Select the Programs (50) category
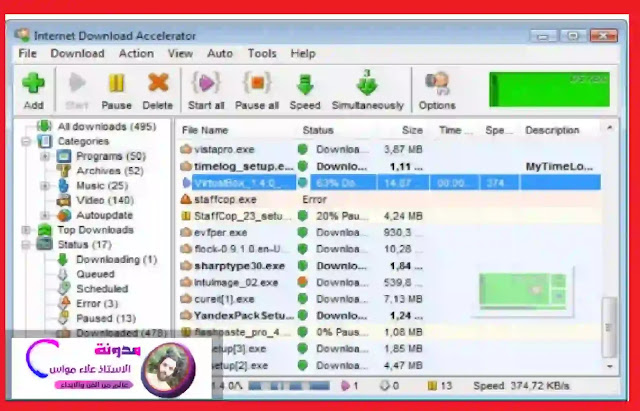 coord(111,156)
